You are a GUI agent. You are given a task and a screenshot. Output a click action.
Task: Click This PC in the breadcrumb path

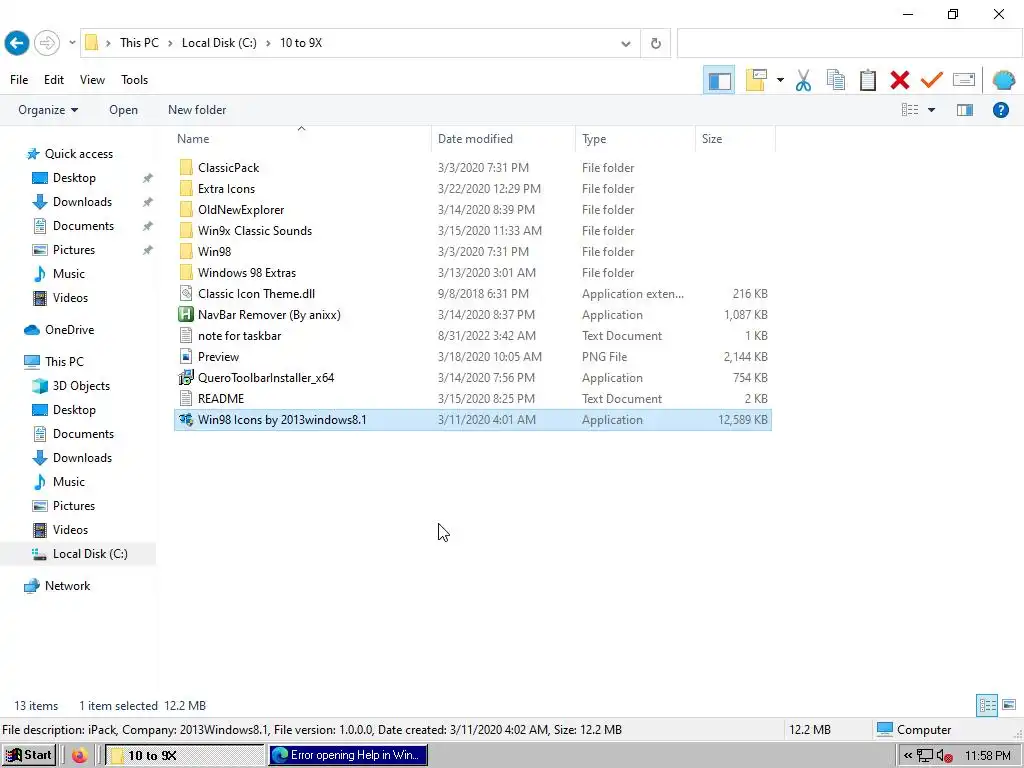tap(139, 43)
